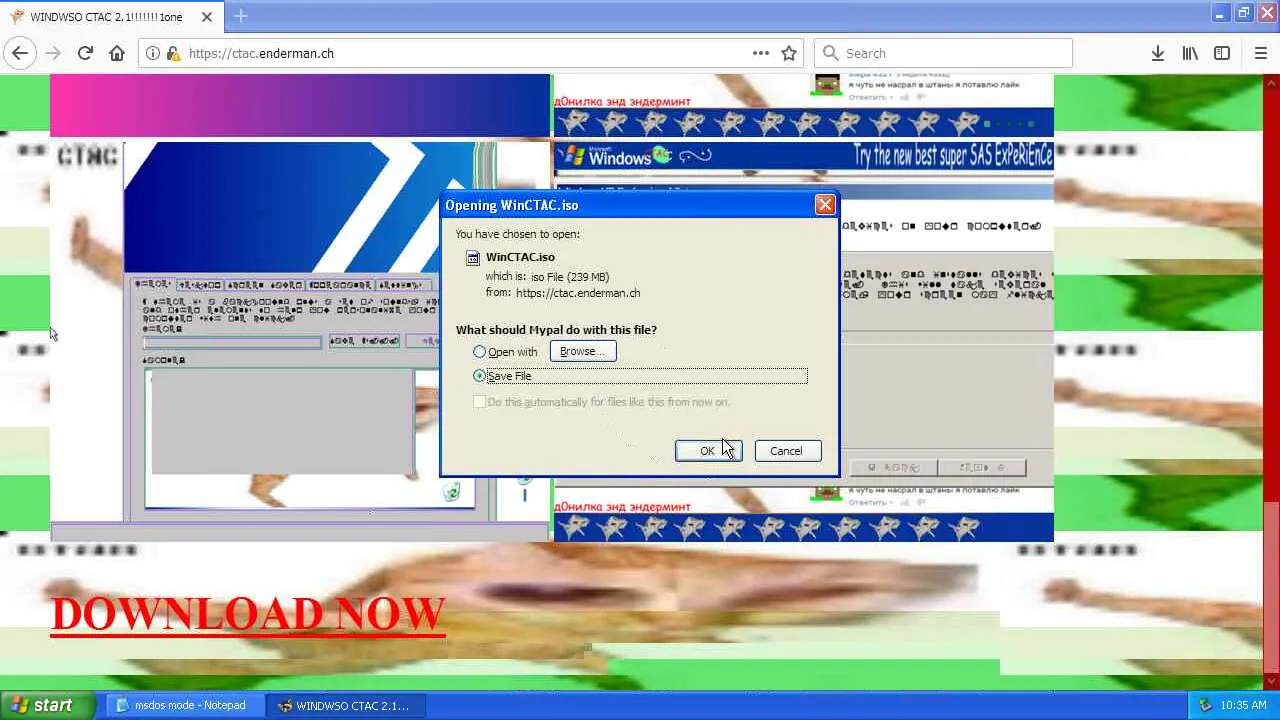
Task: Click the system tray security icon
Action: pyautogui.click(x=1205, y=705)
